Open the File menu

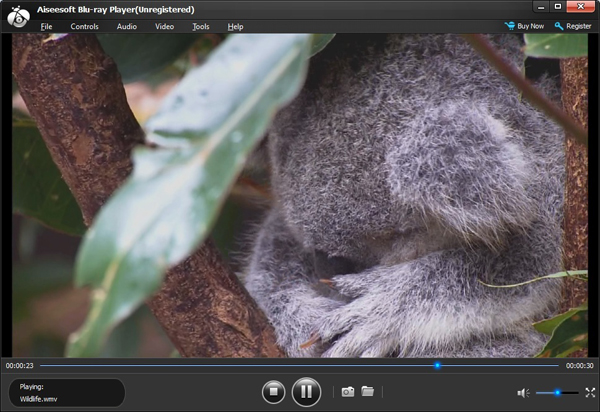(46, 26)
